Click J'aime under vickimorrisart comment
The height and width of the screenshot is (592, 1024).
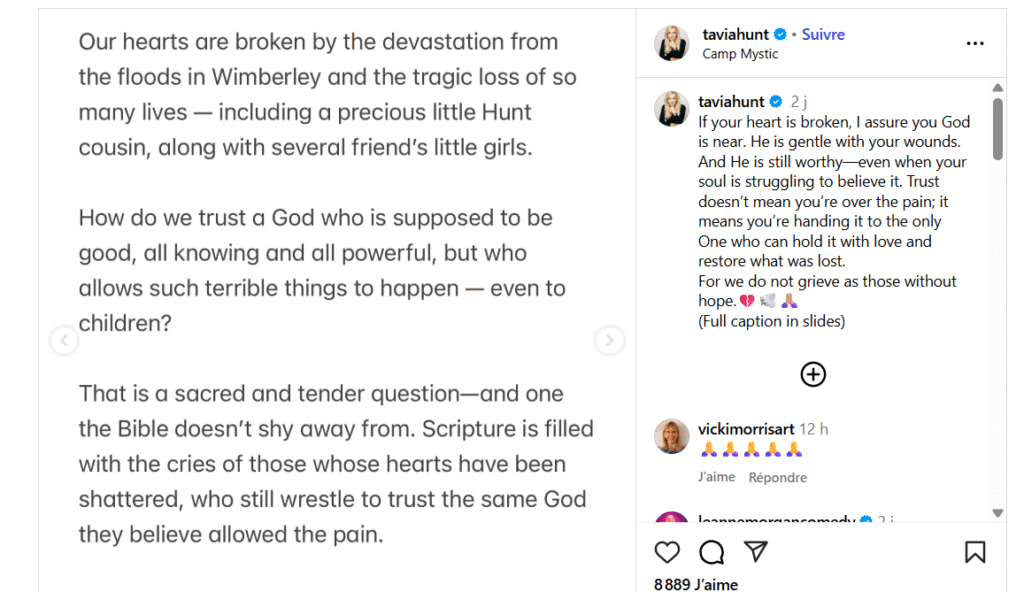pyautogui.click(x=716, y=478)
